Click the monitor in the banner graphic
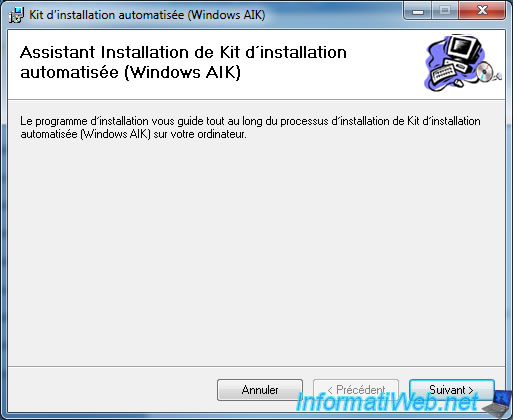Screen dimensions: 513x420 [464, 51]
